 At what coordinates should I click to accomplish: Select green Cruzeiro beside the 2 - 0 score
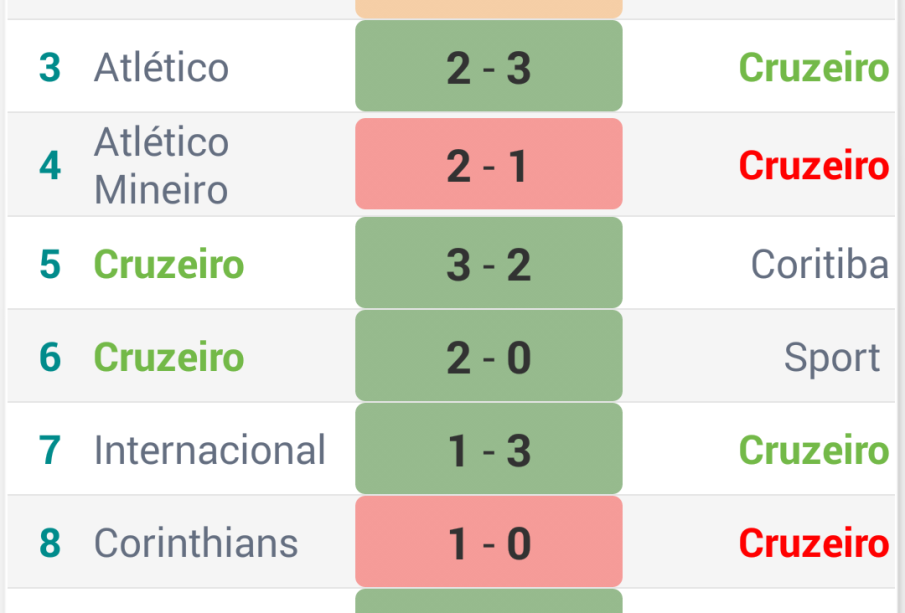point(168,357)
